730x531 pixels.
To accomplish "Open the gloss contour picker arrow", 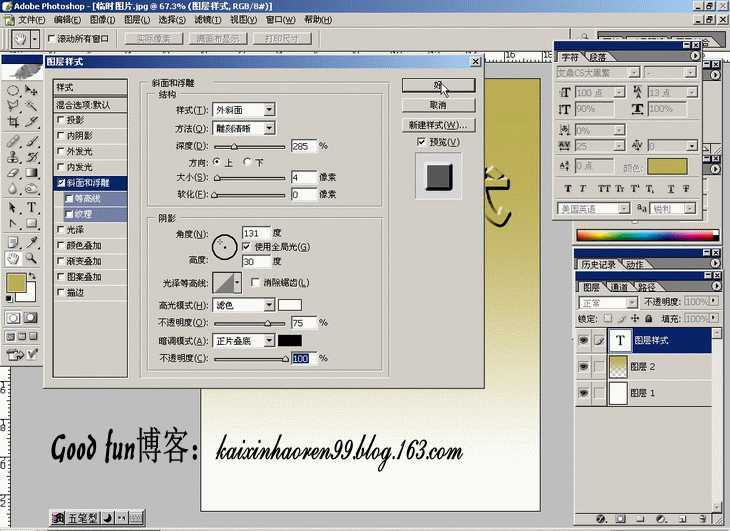I will pos(237,282).
